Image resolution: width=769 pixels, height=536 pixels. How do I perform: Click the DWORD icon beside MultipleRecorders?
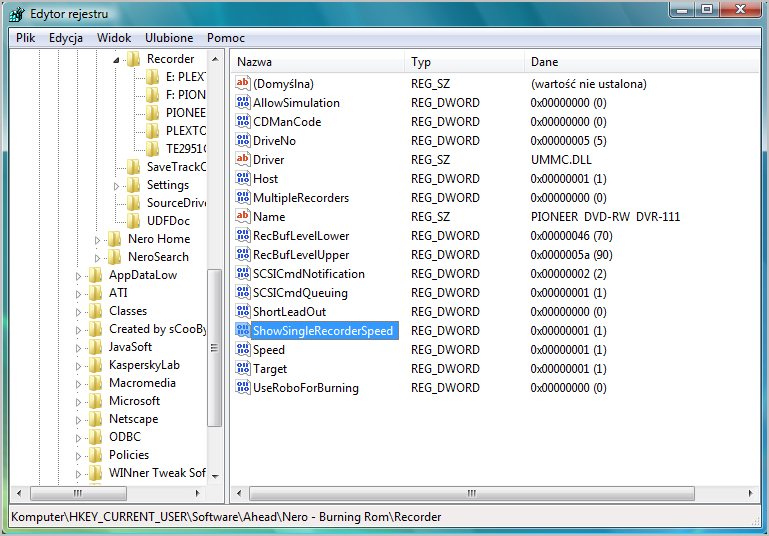click(x=242, y=197)
